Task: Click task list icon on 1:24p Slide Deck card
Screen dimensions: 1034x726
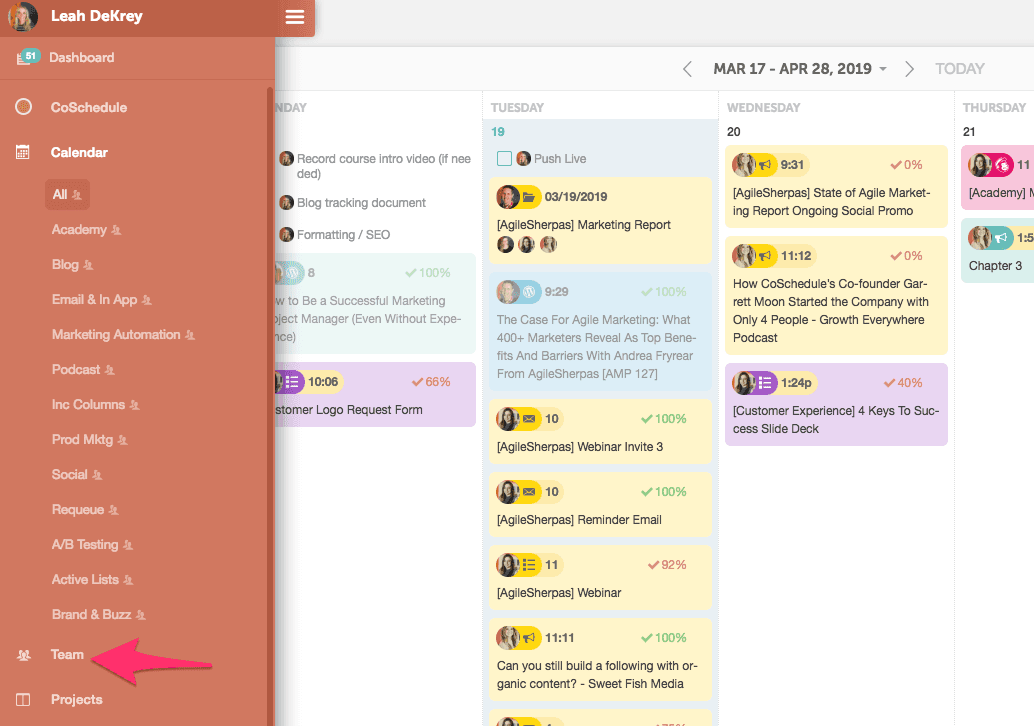Action: 765,382
